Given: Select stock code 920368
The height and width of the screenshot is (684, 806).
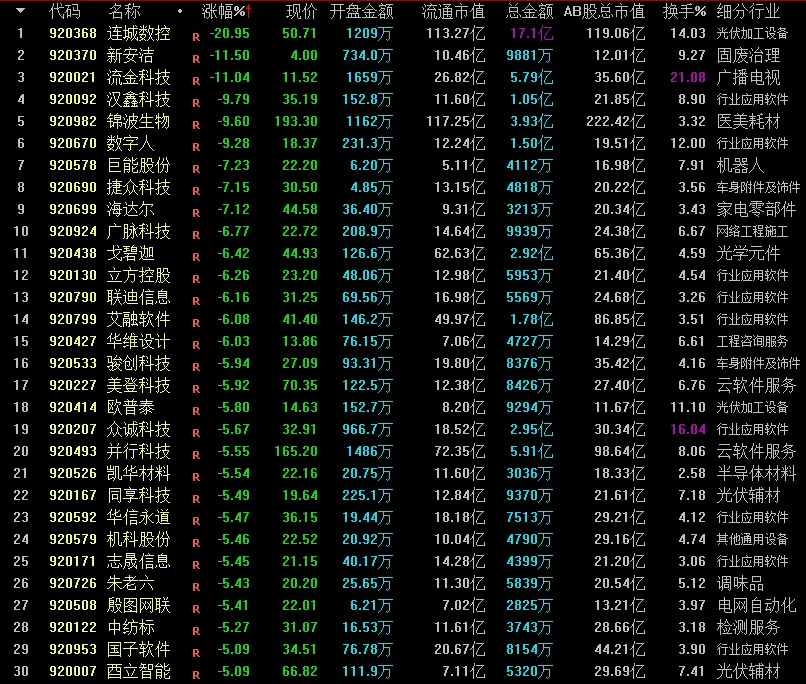Looking at the screenshot, I should [x=73, y=33].
